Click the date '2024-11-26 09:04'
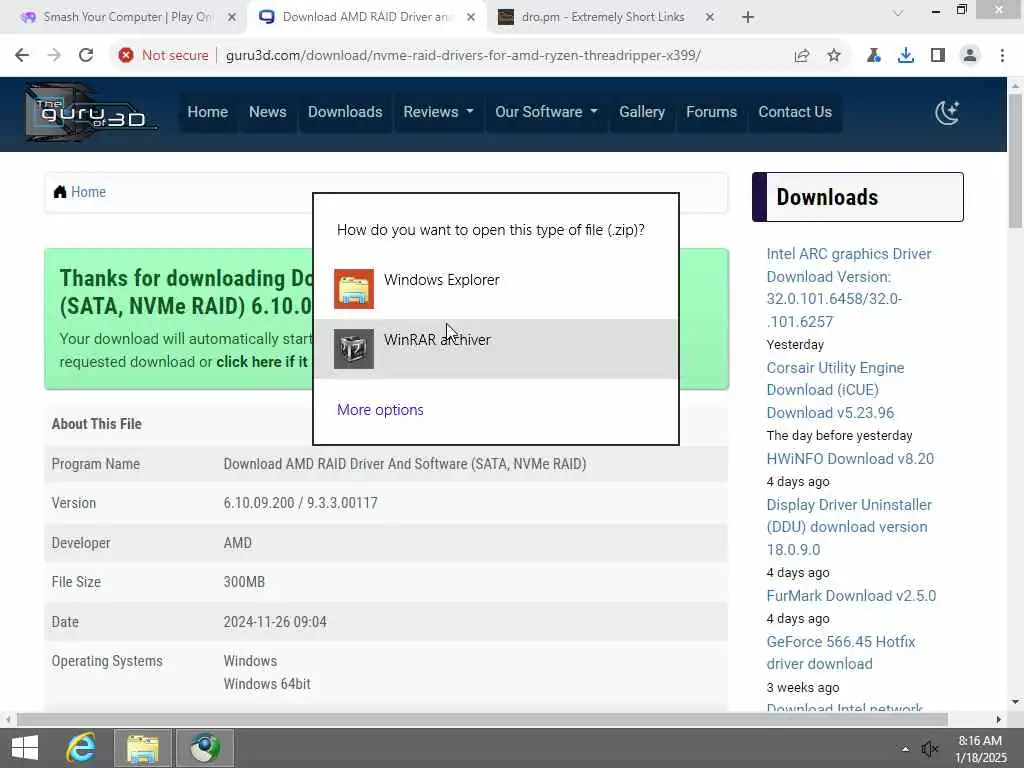The width and height of the screenshot is (1024, 768). click(275, 622)
